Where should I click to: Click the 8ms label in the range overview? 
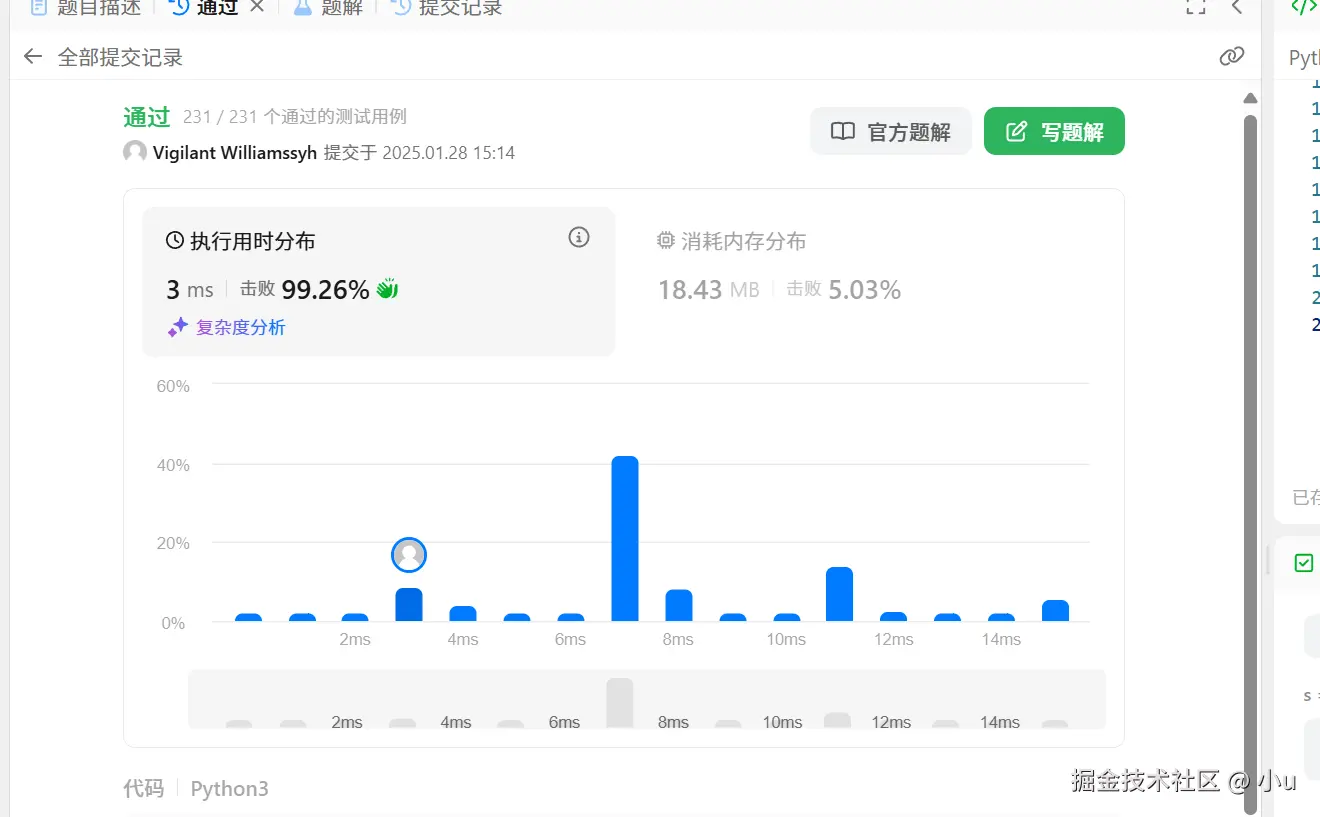(x=673, y=722)
